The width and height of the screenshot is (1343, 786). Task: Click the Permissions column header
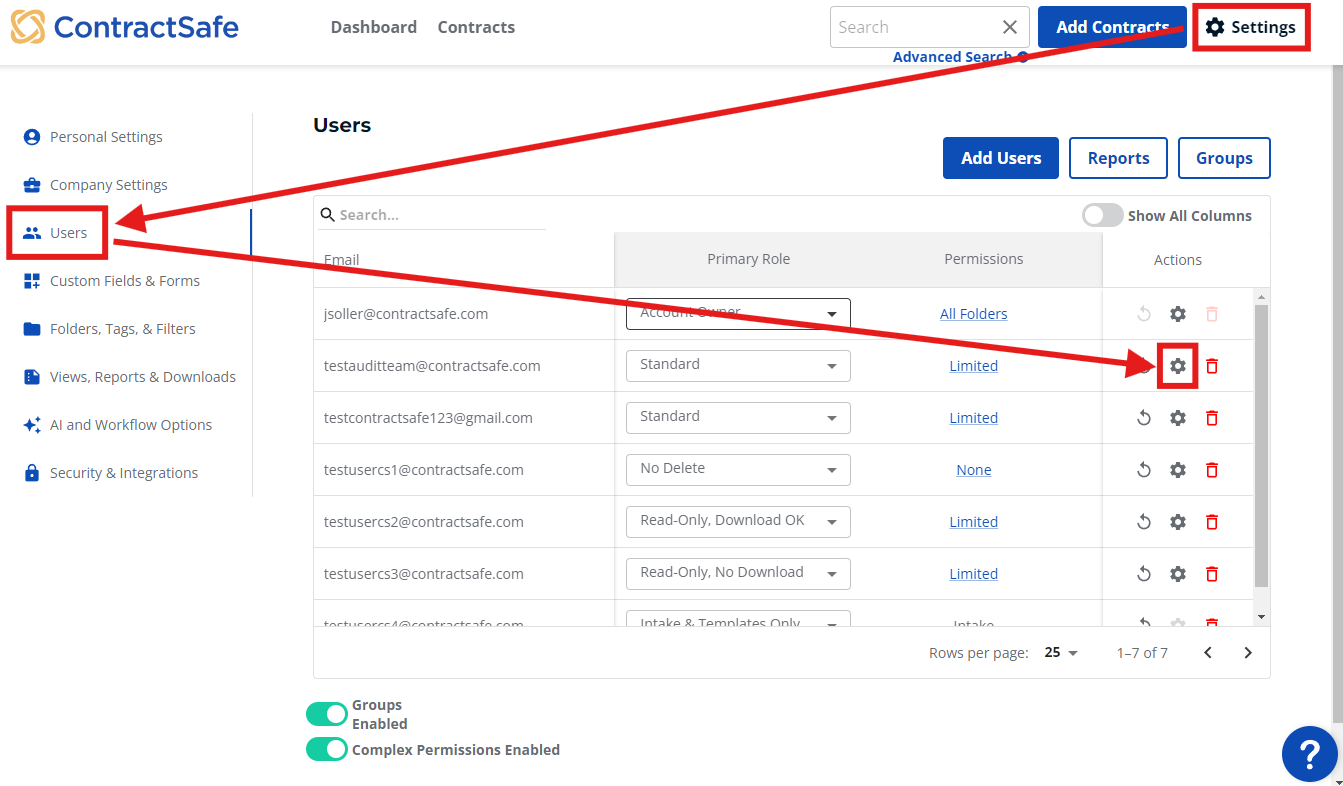[x=984, y=259]
